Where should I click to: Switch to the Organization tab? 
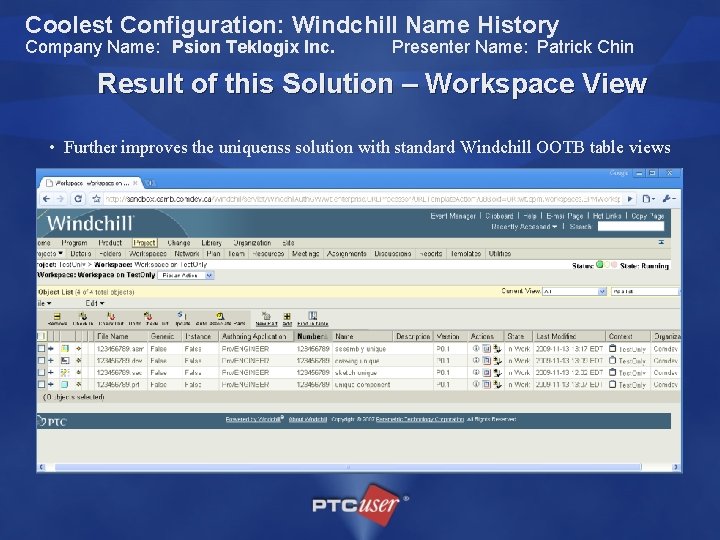pos(252,242)
